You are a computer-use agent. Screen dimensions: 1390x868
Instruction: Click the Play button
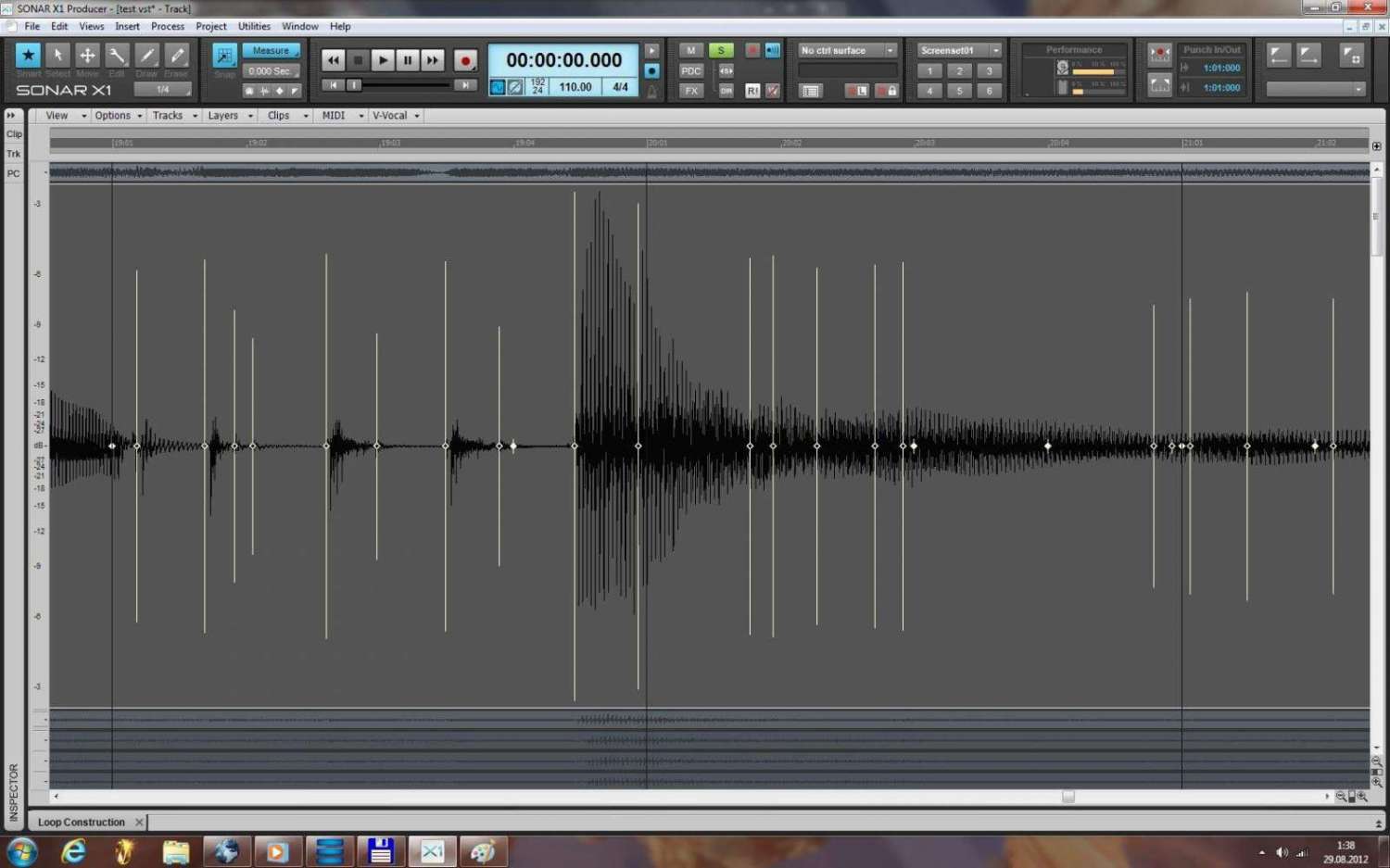(382, 60)
